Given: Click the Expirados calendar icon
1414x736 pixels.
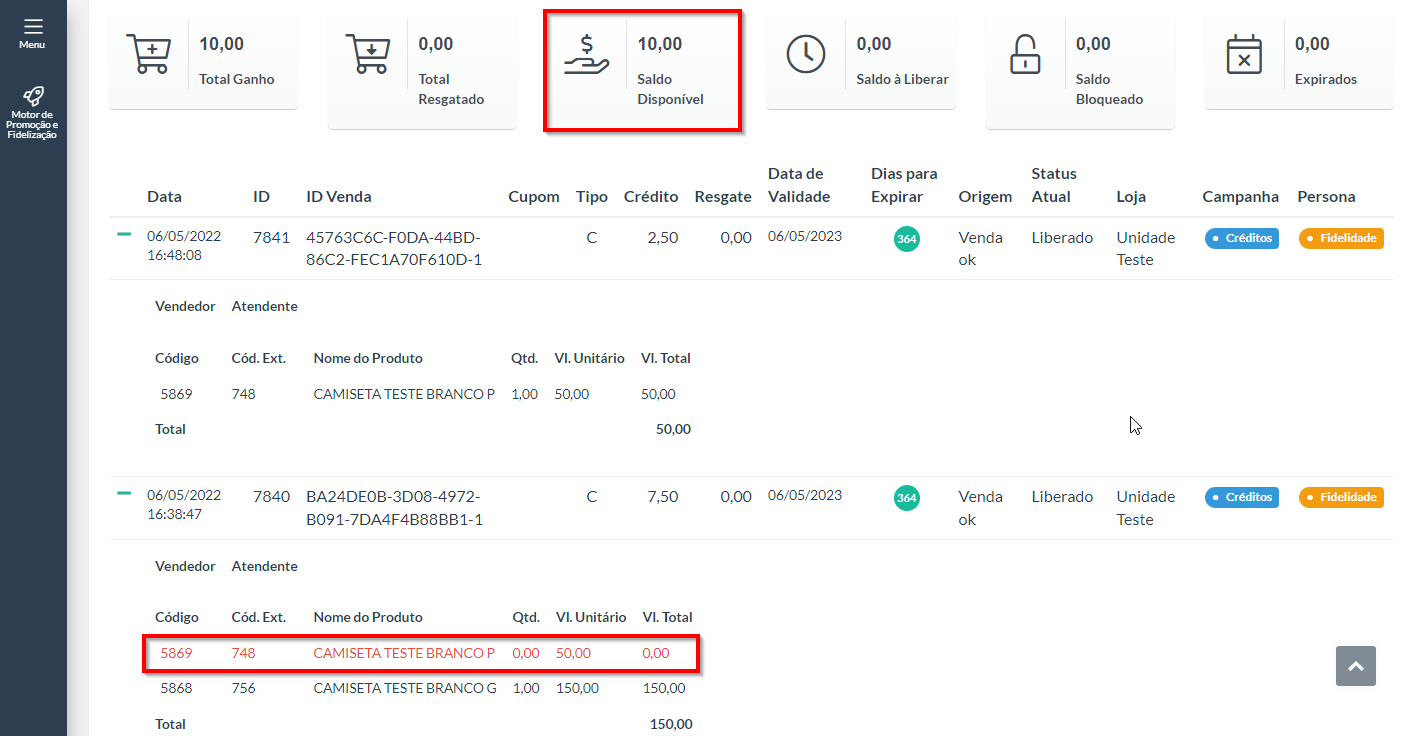Looking at the screenshot, I should coord(1244,54).
